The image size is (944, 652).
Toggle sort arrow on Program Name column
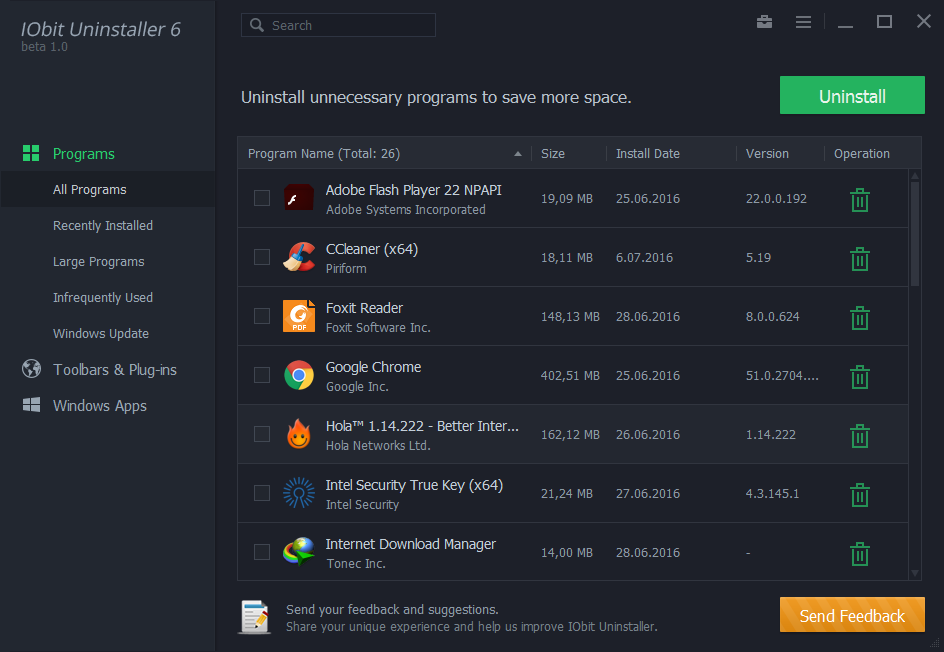pyautogui.click(x=518, y=154)
